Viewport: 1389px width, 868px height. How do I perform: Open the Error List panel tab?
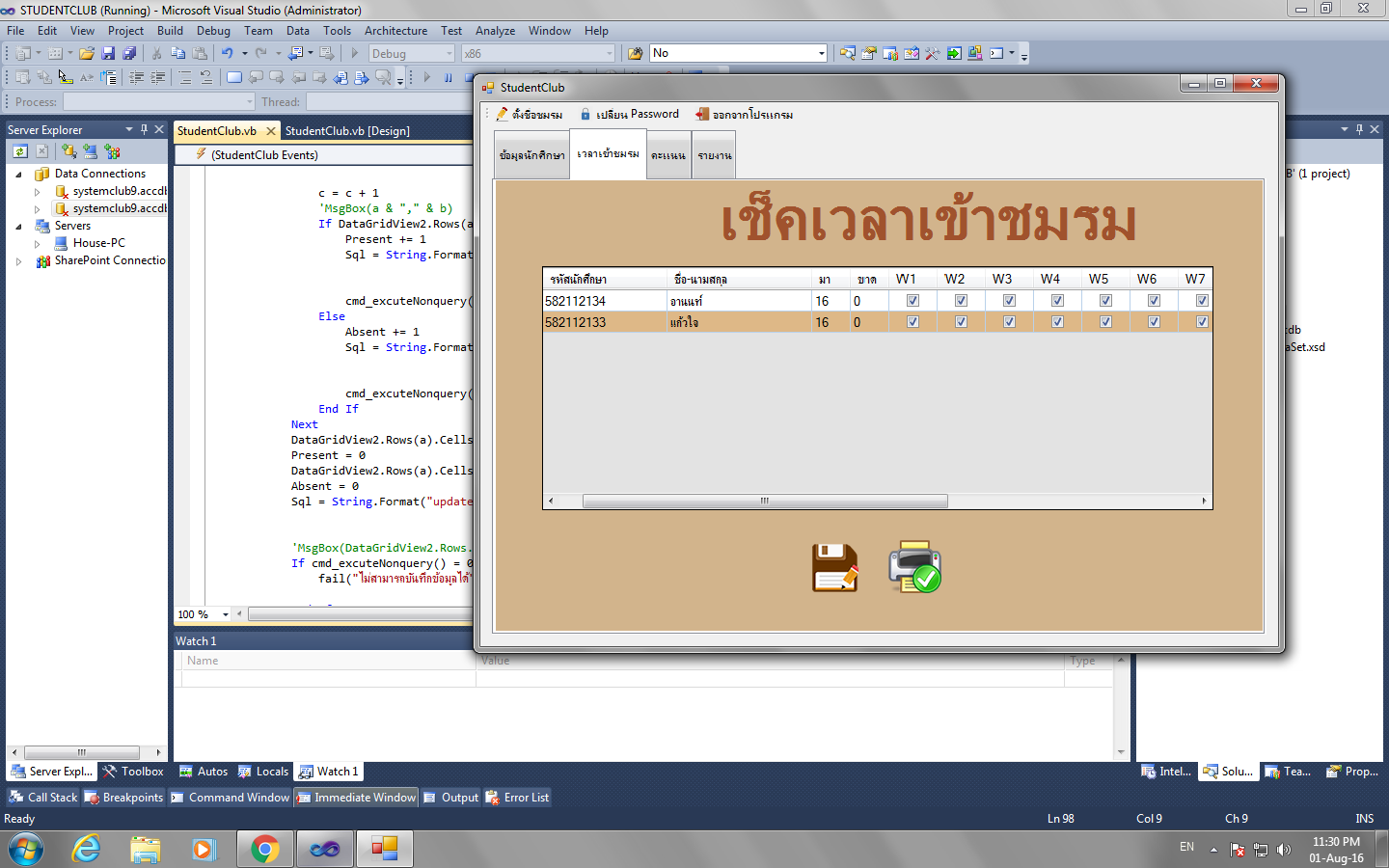pos(517,798)
